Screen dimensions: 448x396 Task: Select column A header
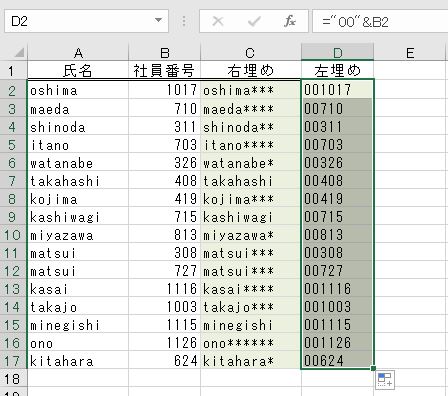(x=78, y=53)
